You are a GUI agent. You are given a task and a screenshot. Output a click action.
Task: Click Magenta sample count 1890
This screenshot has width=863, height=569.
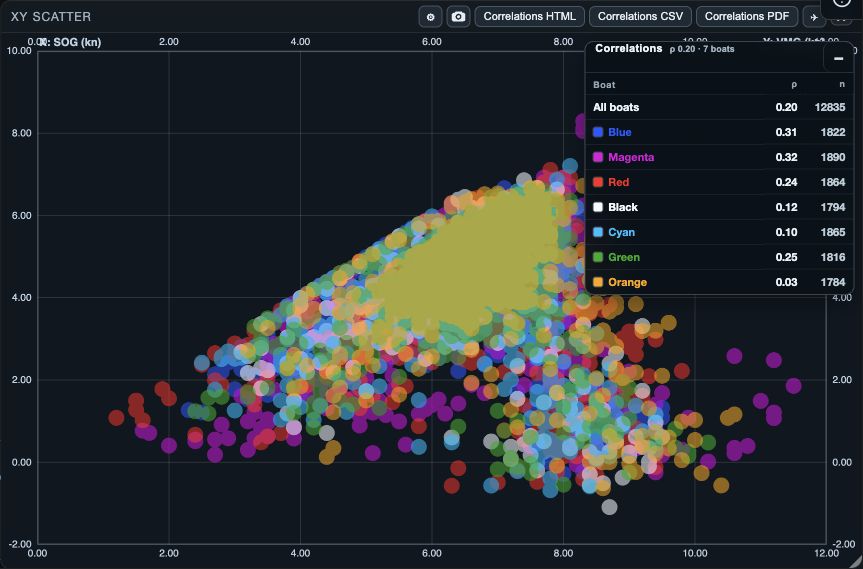click(x=833, y=157)
